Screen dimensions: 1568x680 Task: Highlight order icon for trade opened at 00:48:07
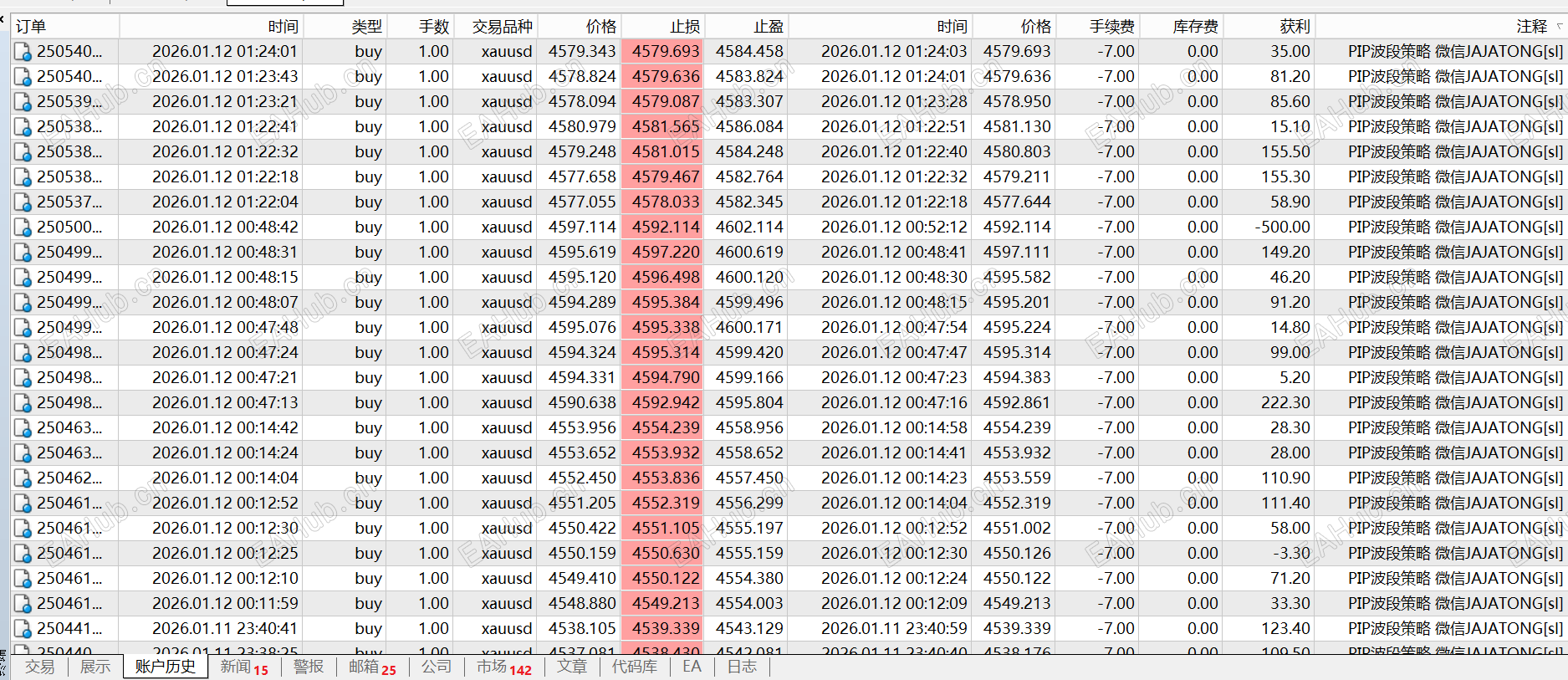(23, 303)
